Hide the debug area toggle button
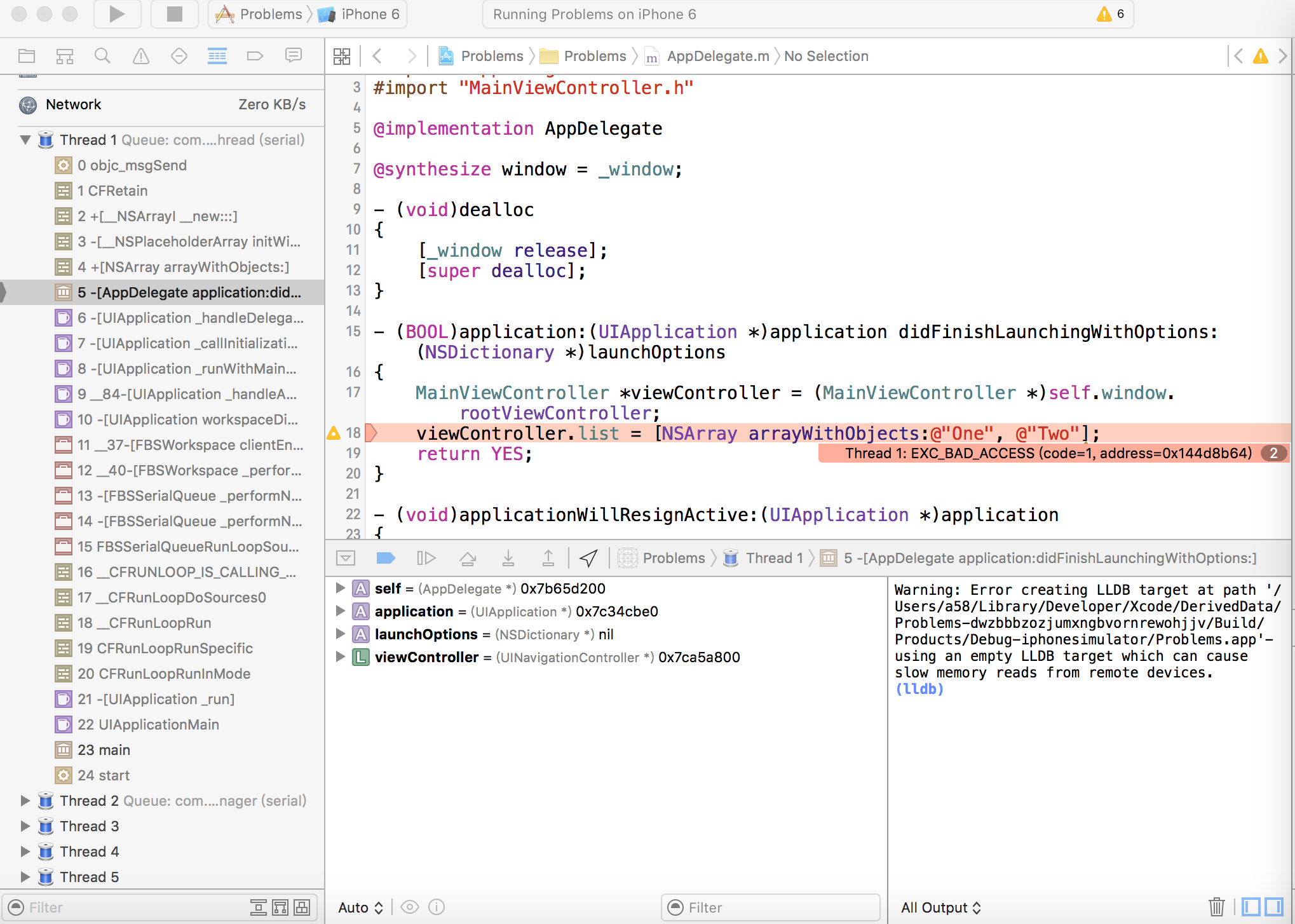This screenshot has width=1295, height=924. [x=346, y=558]
